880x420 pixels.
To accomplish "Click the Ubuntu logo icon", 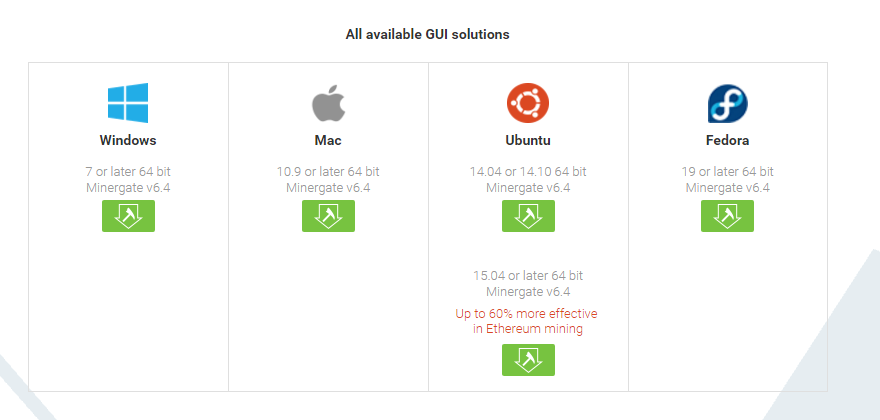I will tap(528, 103).
